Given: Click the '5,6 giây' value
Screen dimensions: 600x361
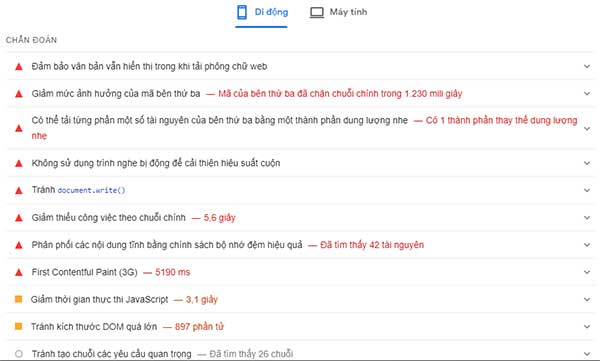Looking at the screenshot, I should [x=219, y=217].
